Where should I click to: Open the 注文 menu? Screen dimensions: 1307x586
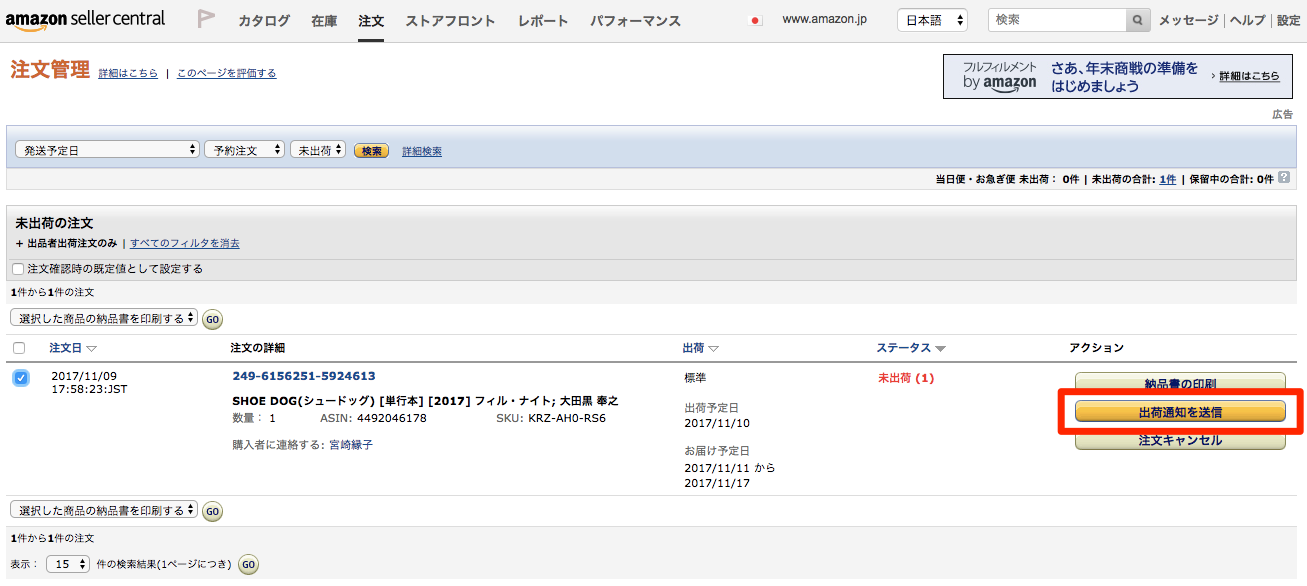[371, 21]
